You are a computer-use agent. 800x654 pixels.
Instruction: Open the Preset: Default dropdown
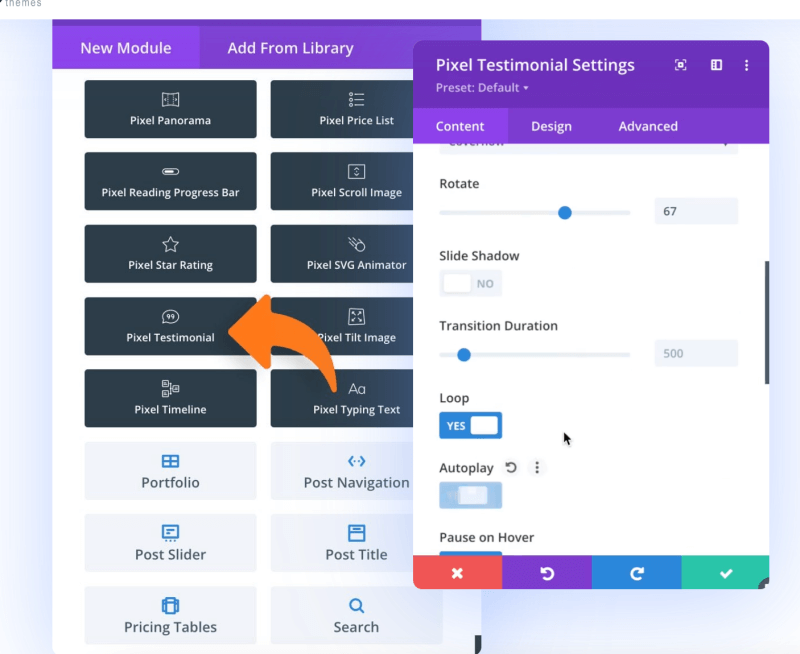coord(482,88)
